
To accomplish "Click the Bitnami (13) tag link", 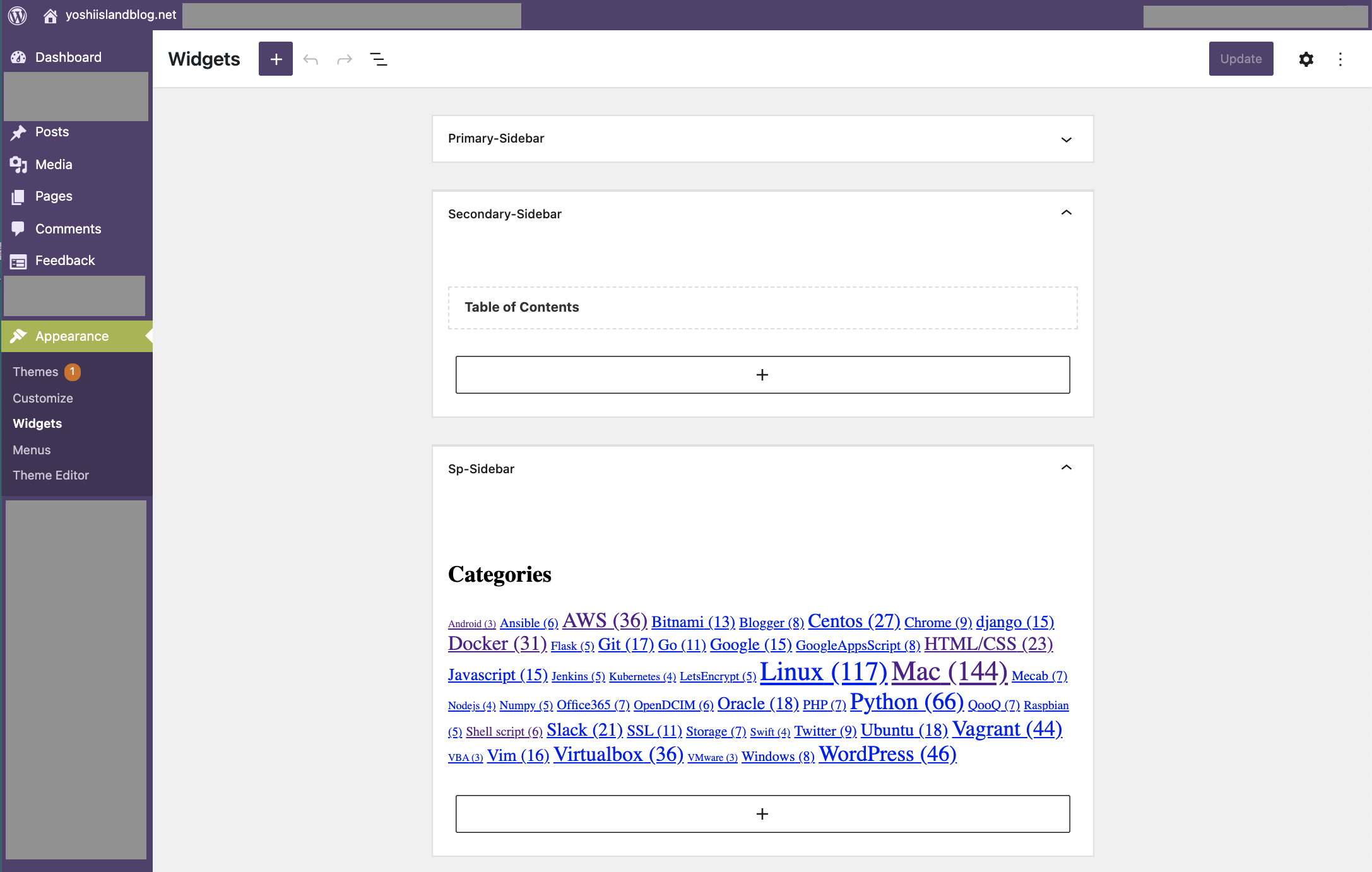I will pos(693,622).
